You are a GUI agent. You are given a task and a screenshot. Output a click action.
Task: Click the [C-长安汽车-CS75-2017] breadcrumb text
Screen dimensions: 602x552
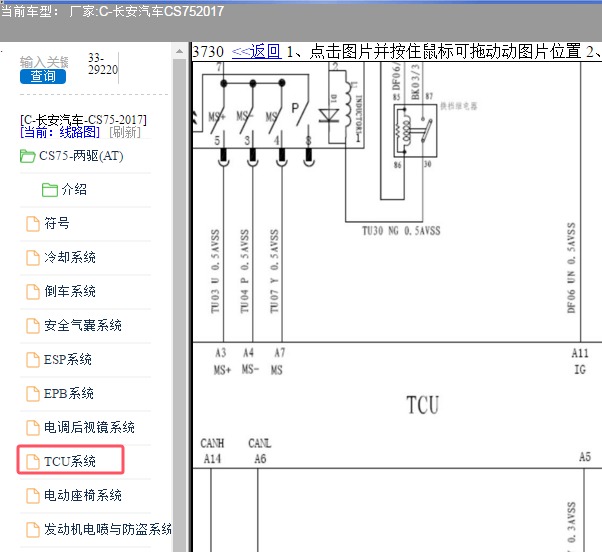(83, 120)
